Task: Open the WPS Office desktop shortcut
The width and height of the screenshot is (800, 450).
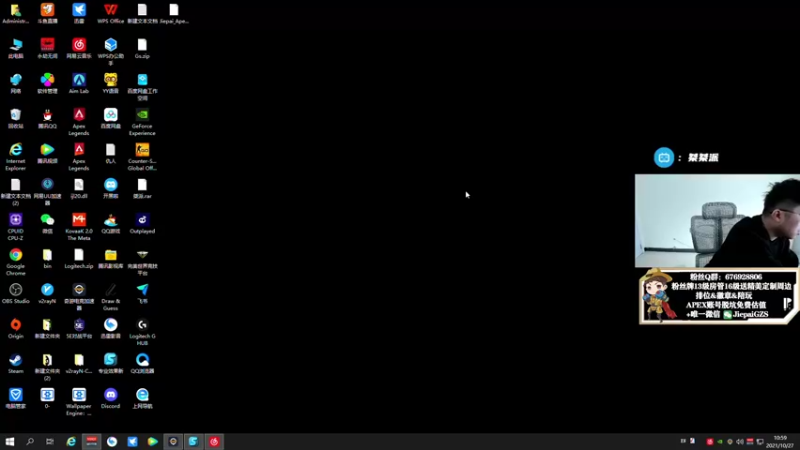Action: (x=111, y=14)
